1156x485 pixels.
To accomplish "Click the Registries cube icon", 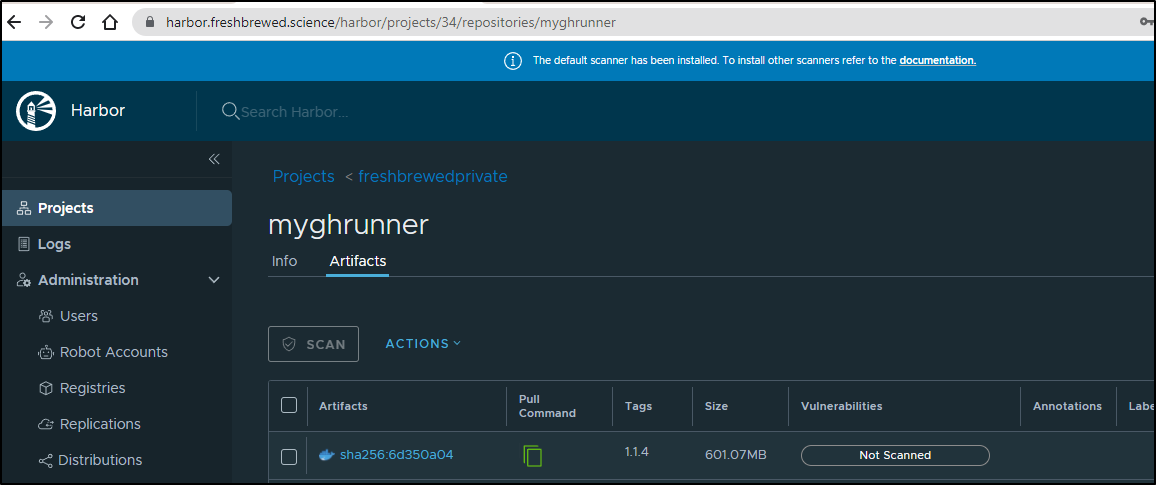I will pyautogui.click(x=46, y=388).
